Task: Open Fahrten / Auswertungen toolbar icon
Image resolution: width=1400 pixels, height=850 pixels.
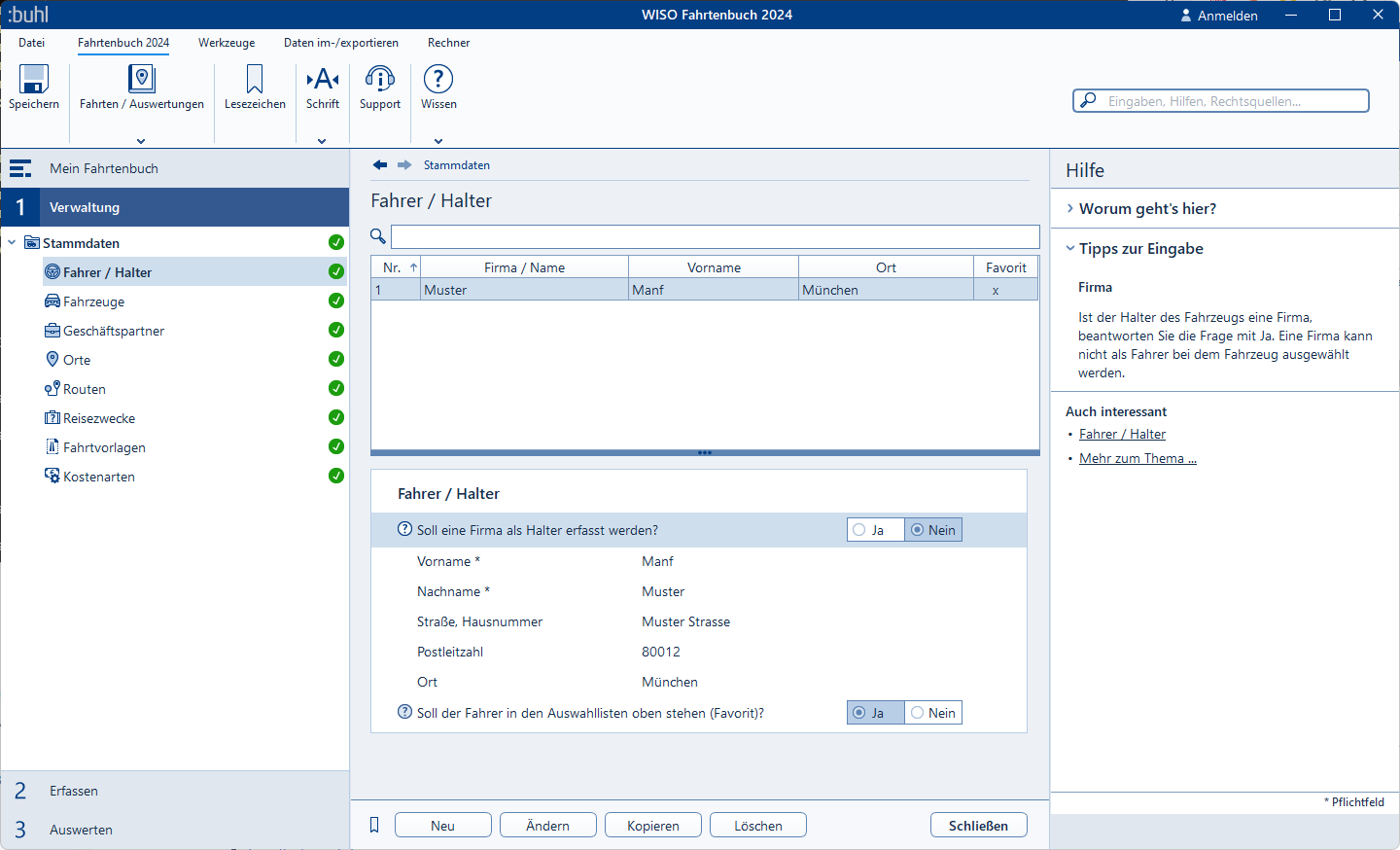Action: 142,79
